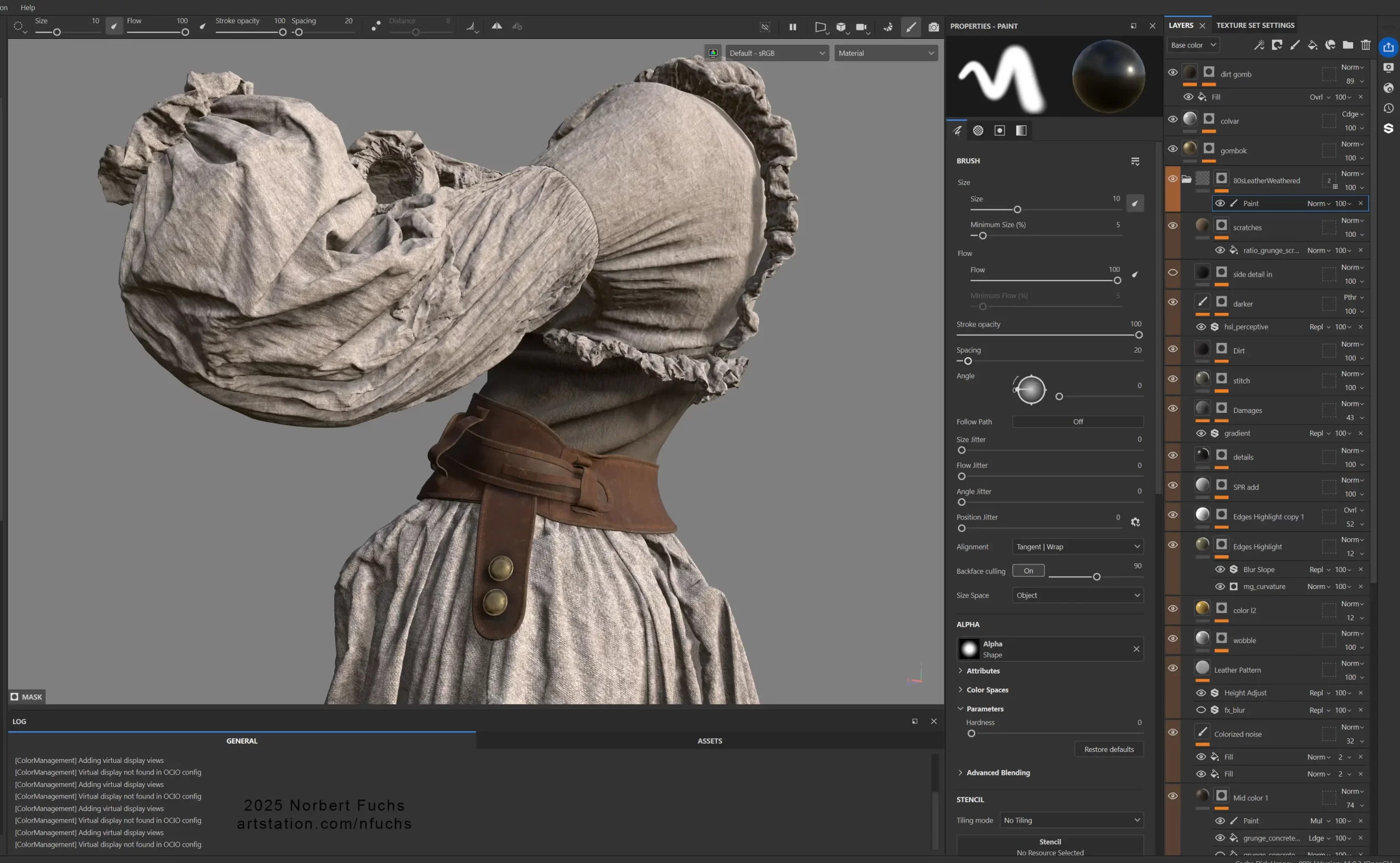Viewport: 1400px width, 863px height.
Task: Open the Material display mode dropdown
Action: 885,53
